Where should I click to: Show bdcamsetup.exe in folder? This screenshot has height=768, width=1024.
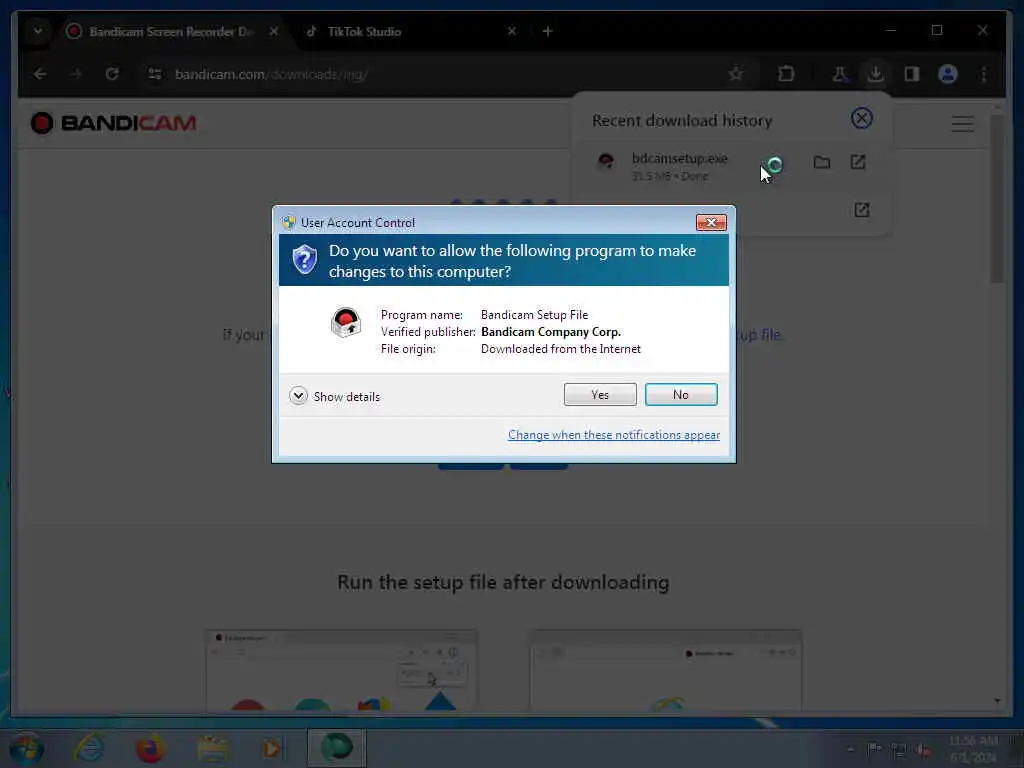pos(822,162)
